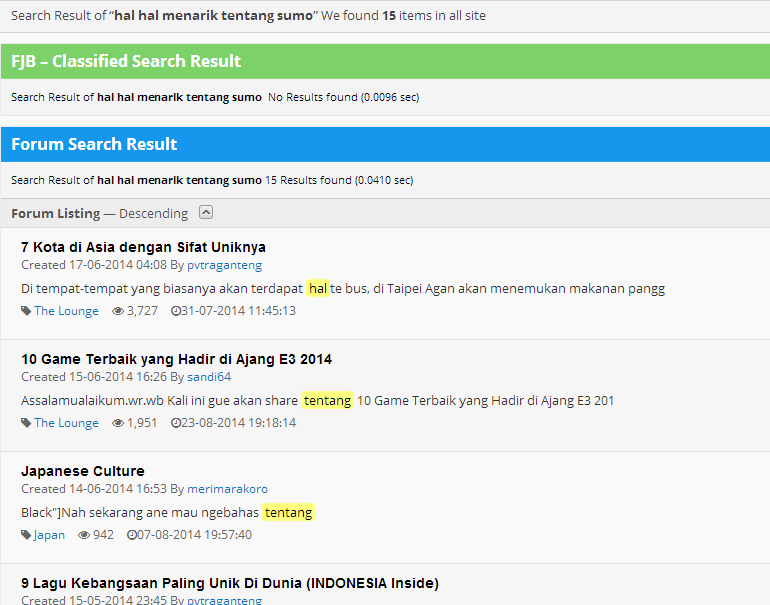Screen dimensions: 770x605
Task: Click Created 14-06-2014 16:53 text
Action: click(x=94, y=489)
